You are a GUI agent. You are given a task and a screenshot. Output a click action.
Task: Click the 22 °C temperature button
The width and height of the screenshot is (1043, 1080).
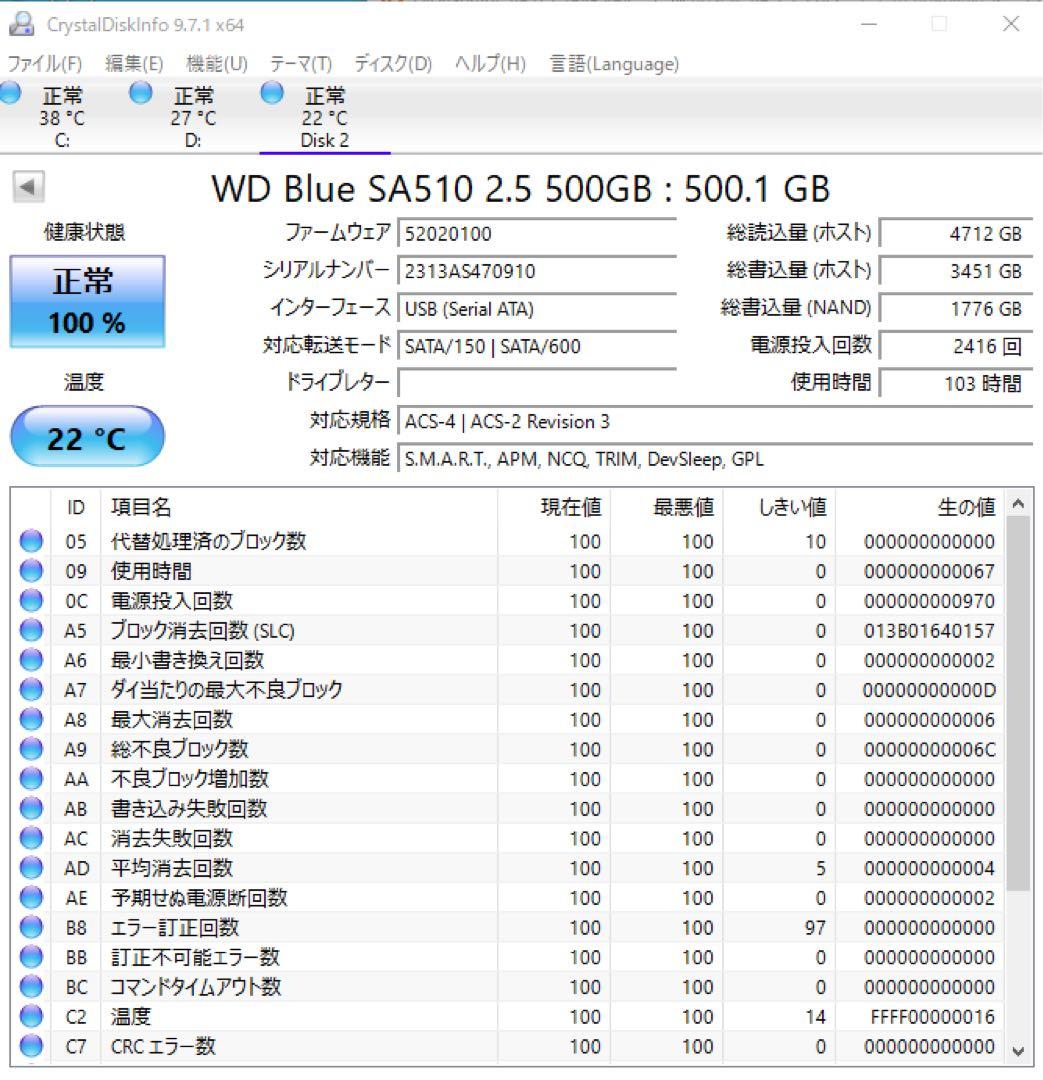[x=87, y=437]
